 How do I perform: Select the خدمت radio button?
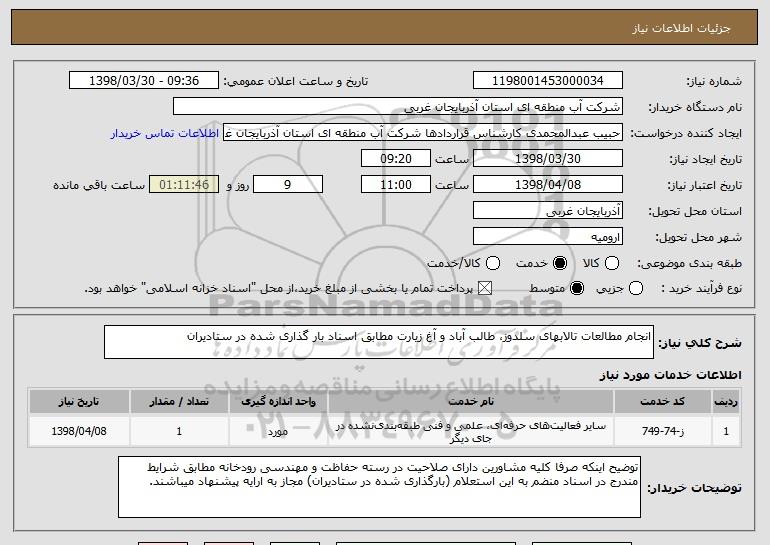click(560, 263)
